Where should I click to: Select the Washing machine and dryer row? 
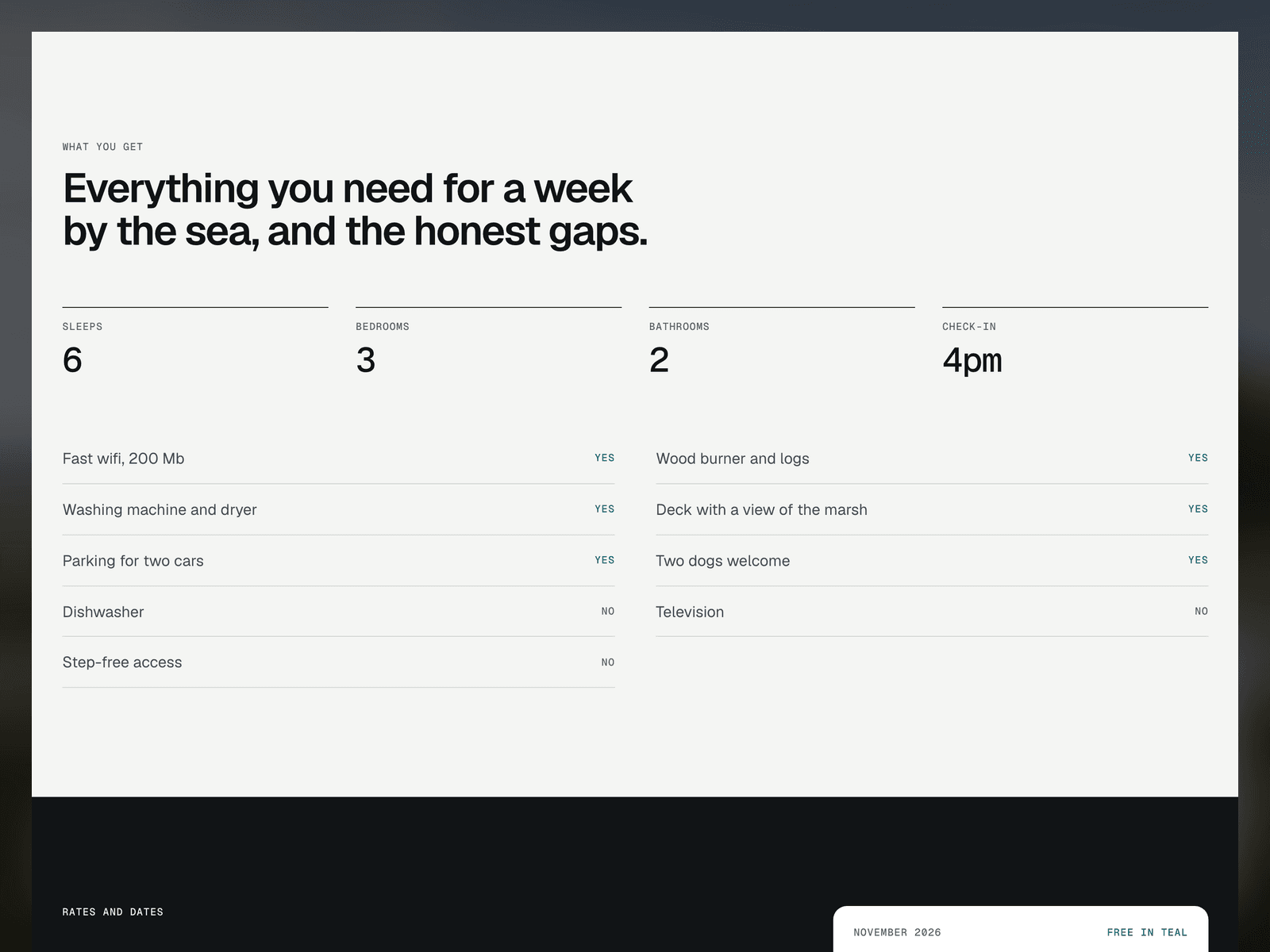(338, 509)
